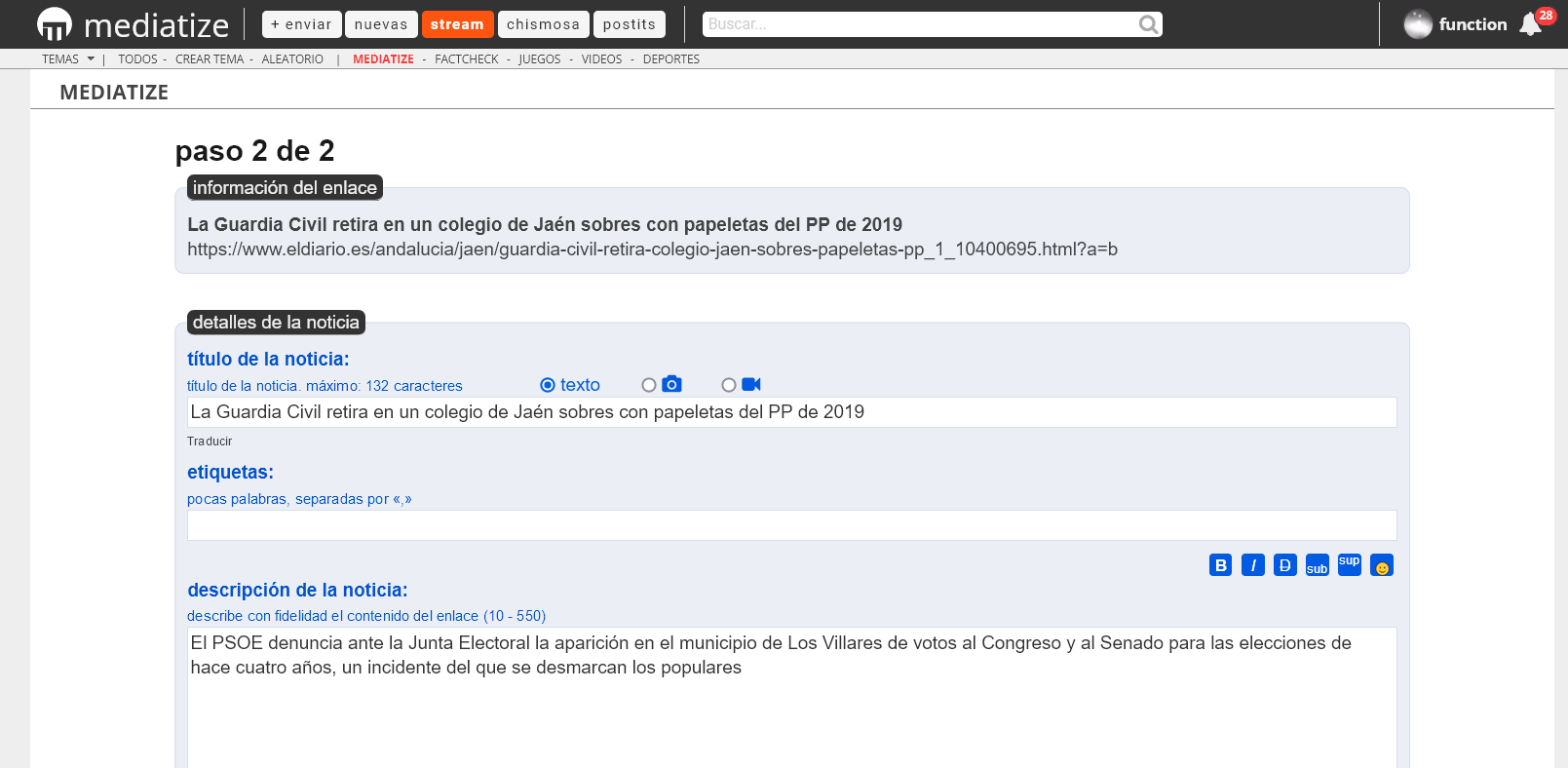Click the etiquetas tags input field
1568x768 pixels.
click(791, 525)
